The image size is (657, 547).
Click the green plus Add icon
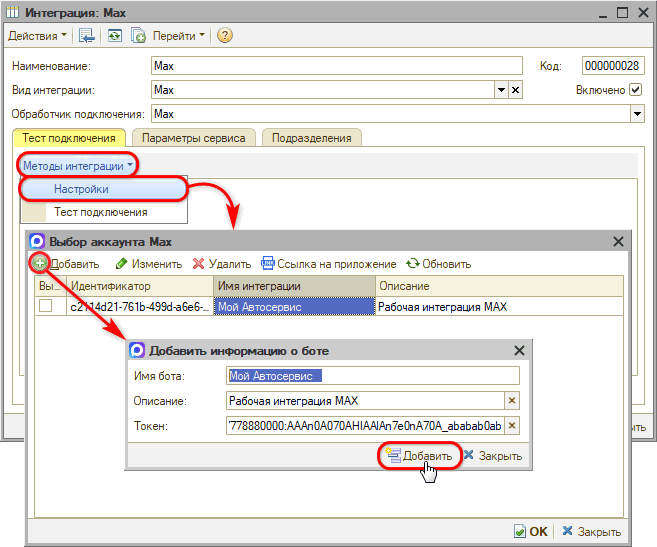pos(39,264)
